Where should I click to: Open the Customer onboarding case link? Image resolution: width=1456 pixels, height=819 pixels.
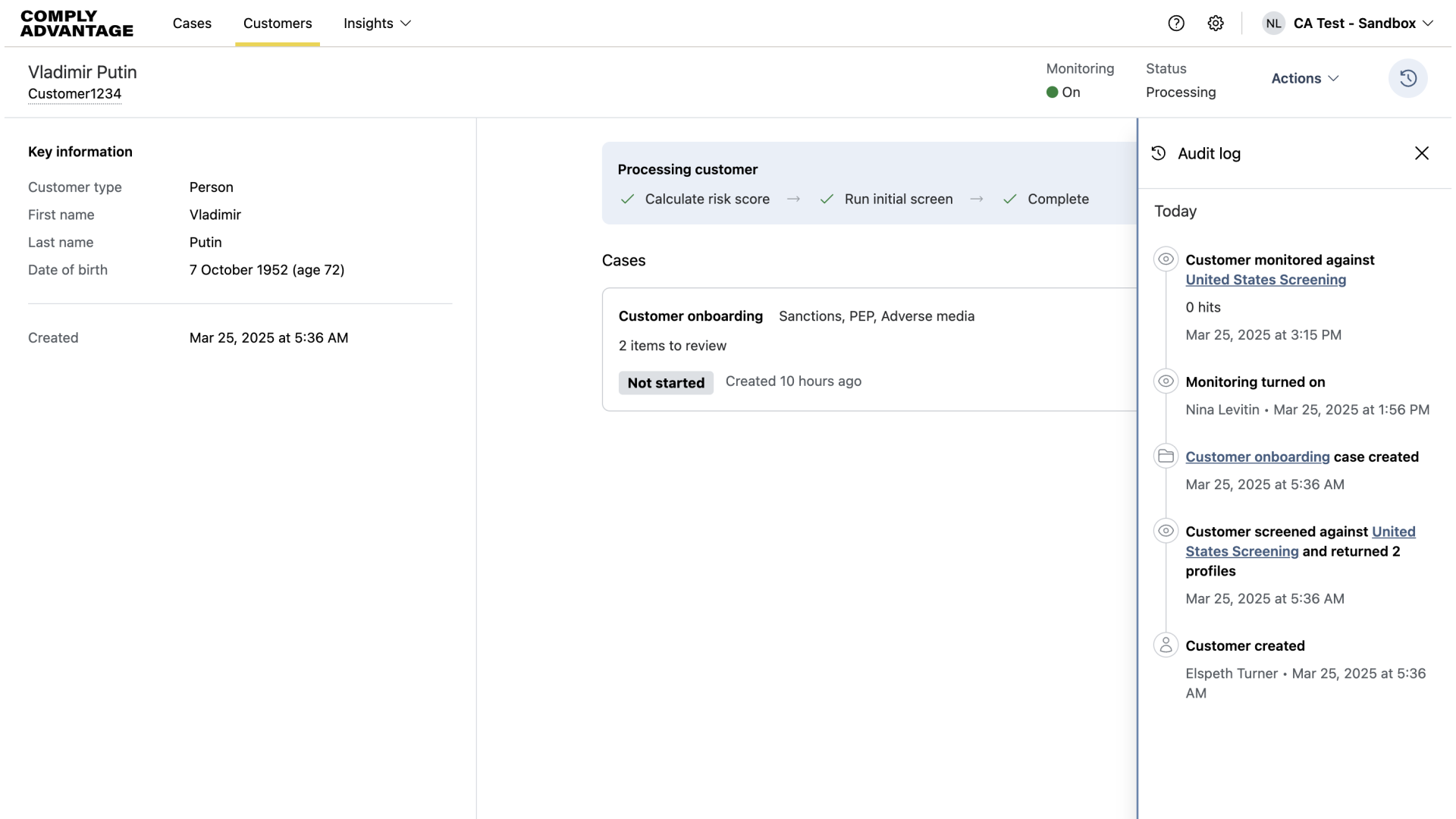[1258, 457]
